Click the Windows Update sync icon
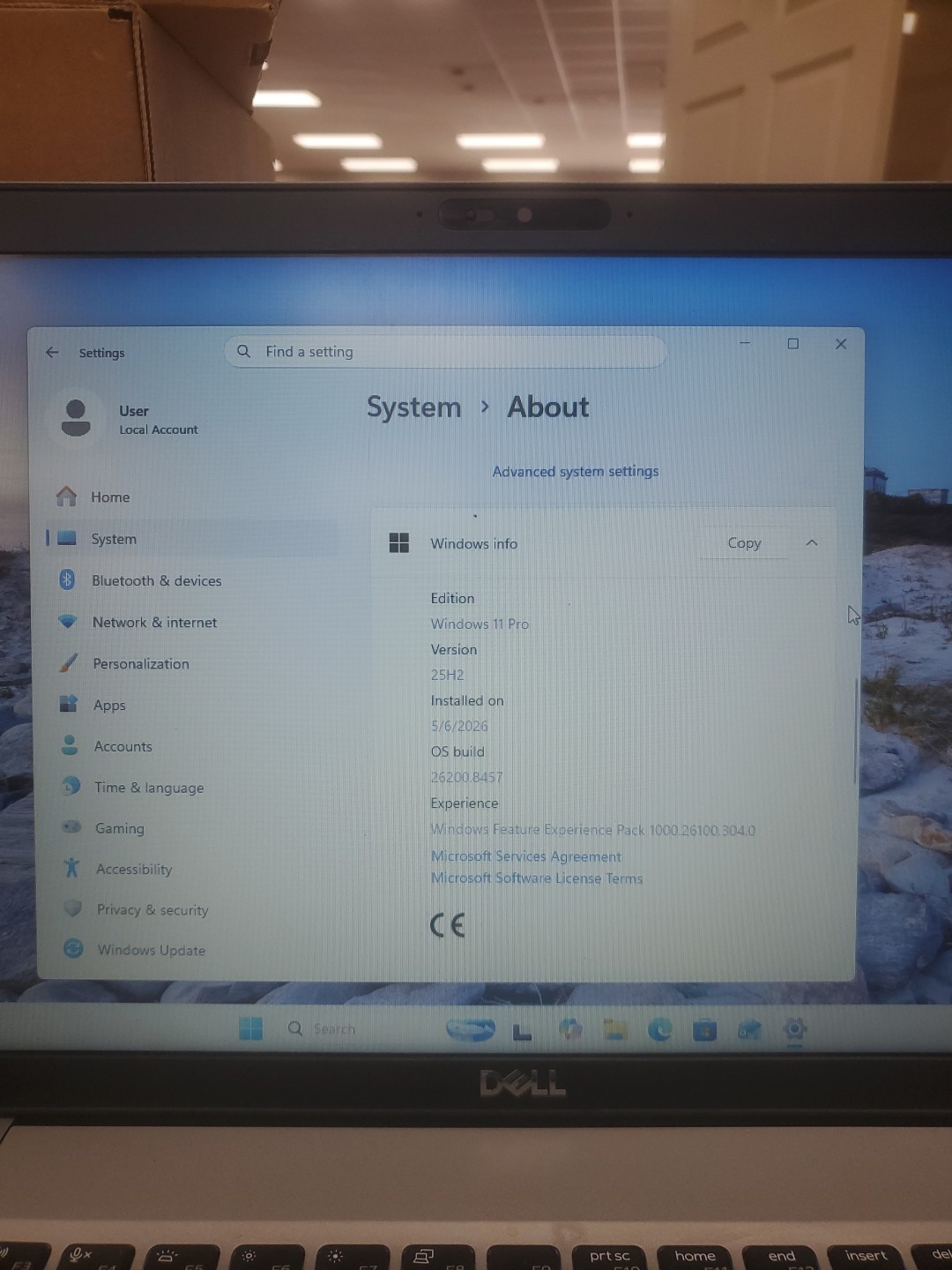 coord(73,948)
